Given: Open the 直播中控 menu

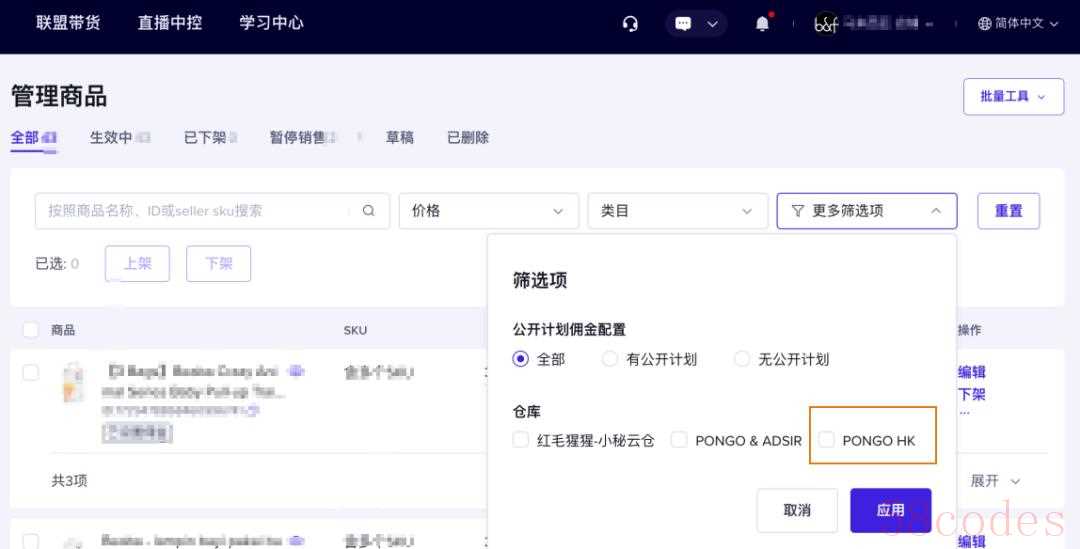Looking at the screenshot, I should click(x=169, y=23).
